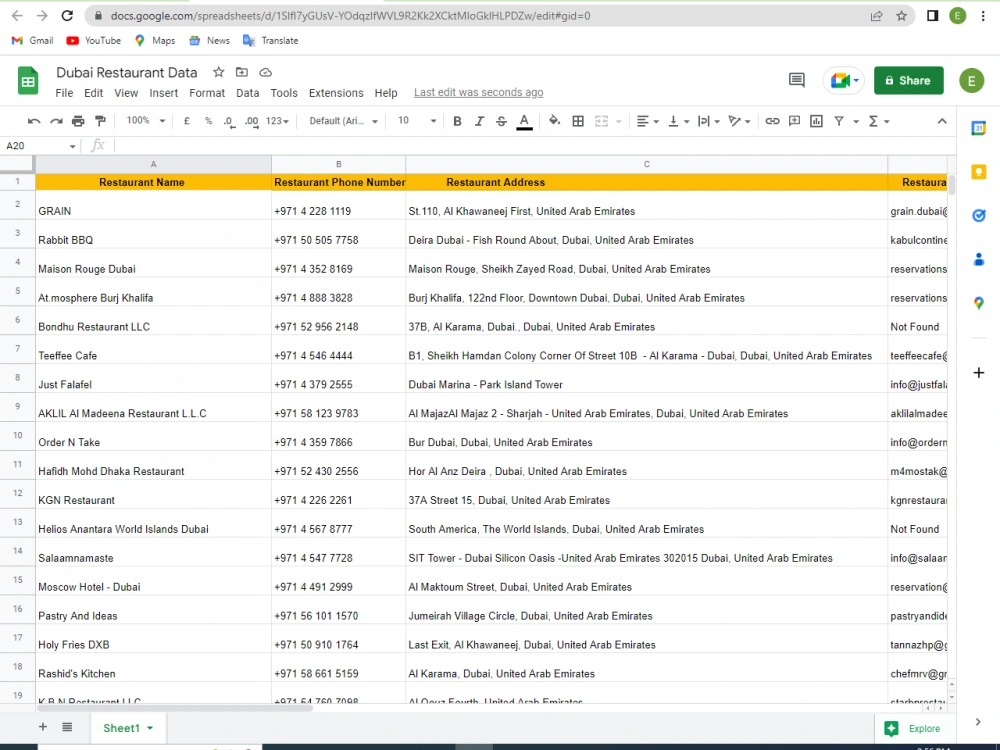Select the Paint format tool
1000x750 pixels.
100,121
